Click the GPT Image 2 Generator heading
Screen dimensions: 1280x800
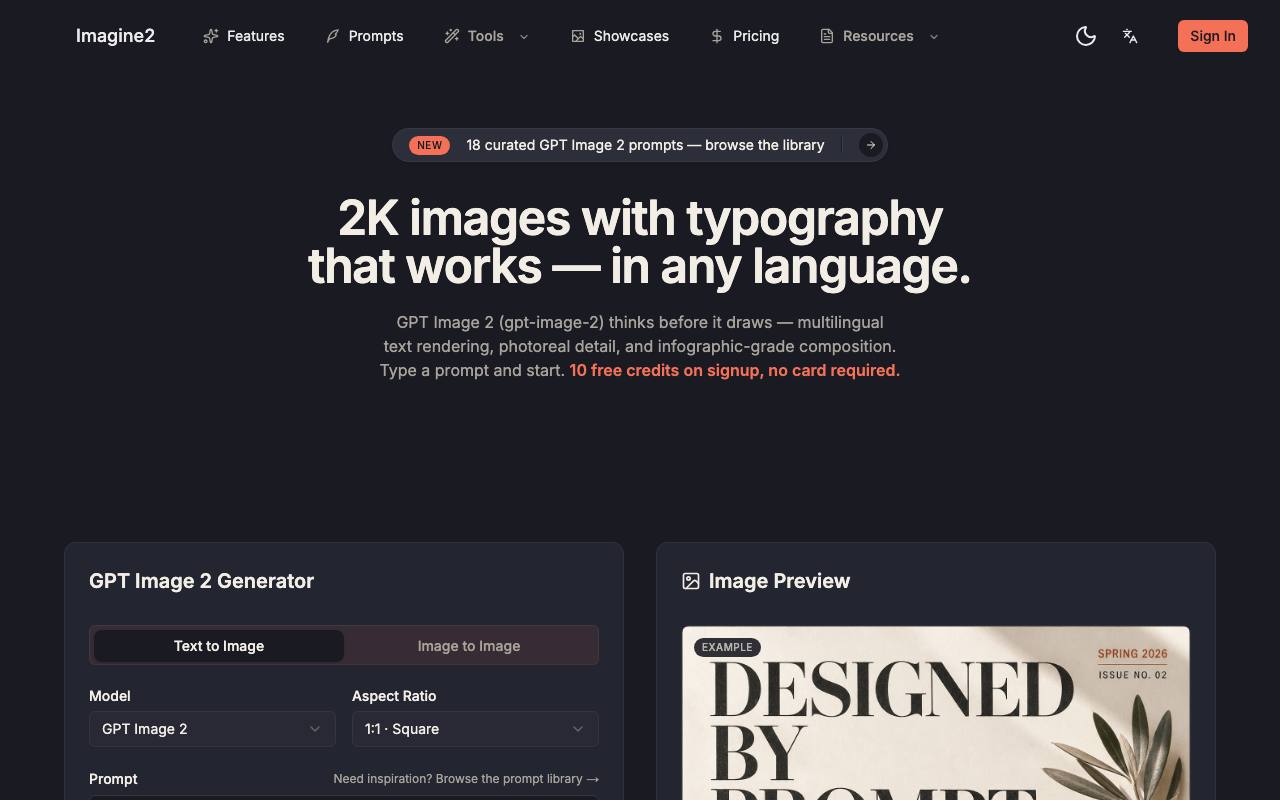point(201,581)
